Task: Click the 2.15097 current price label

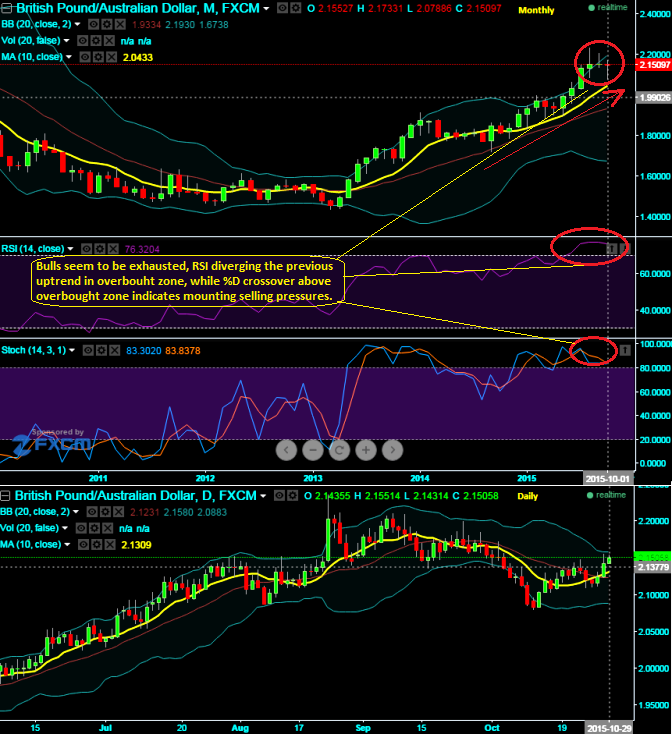Action: click(x=654, y=65)
